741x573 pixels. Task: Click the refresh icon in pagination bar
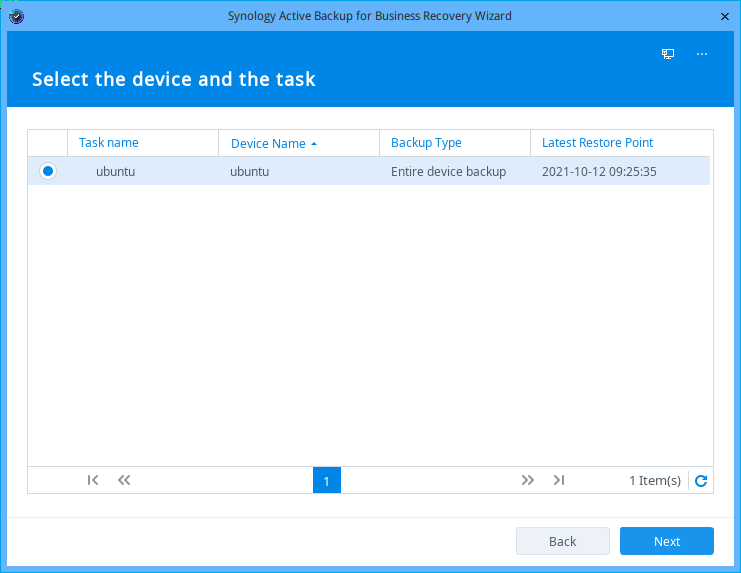701,481
